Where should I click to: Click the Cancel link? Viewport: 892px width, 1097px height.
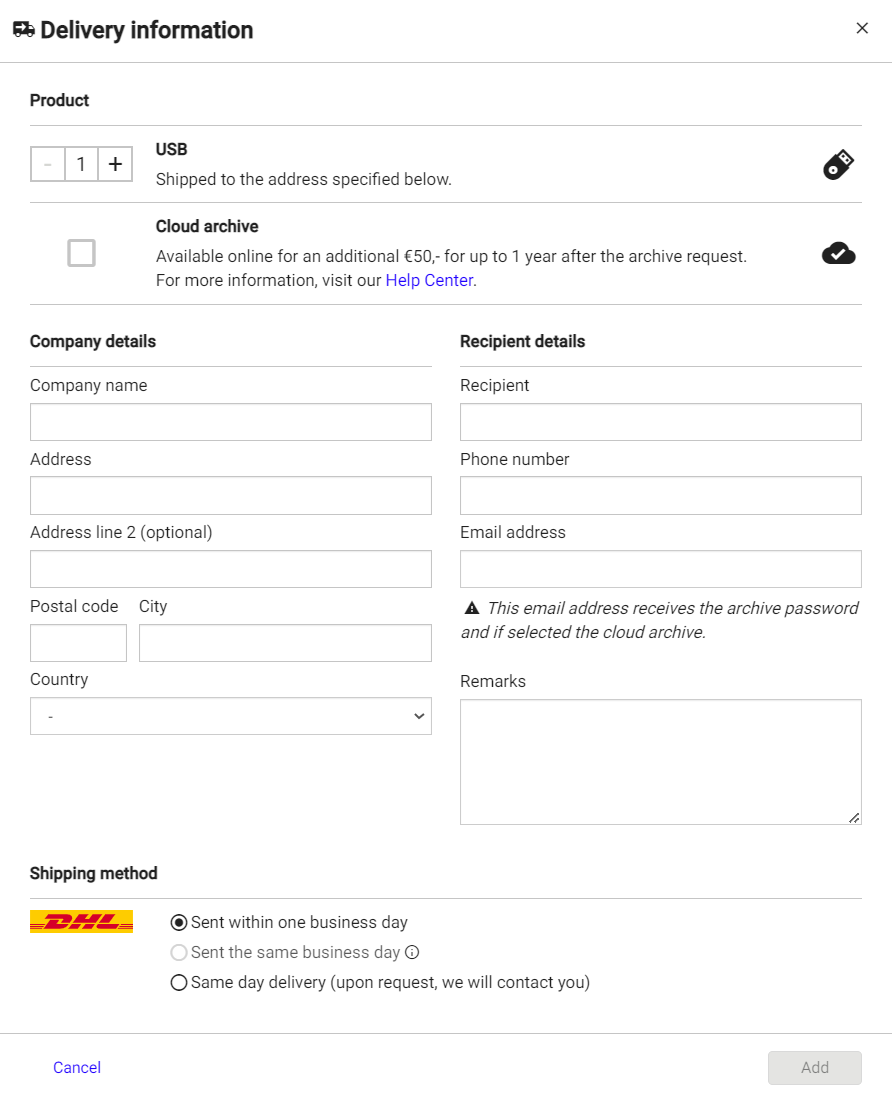[77, 1067]
